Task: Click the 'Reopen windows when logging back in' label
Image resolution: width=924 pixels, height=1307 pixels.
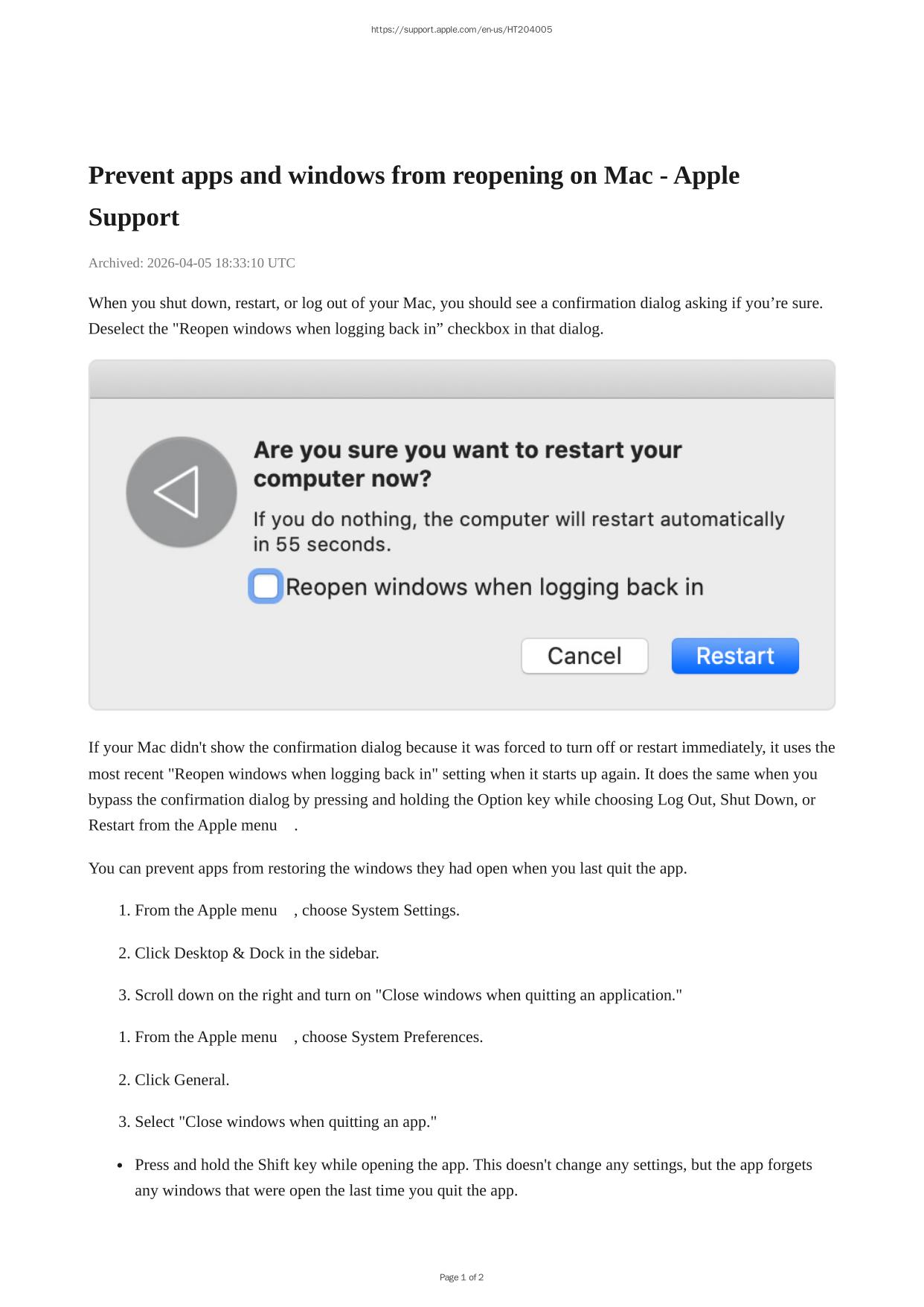Action: (x=495, y=587)
